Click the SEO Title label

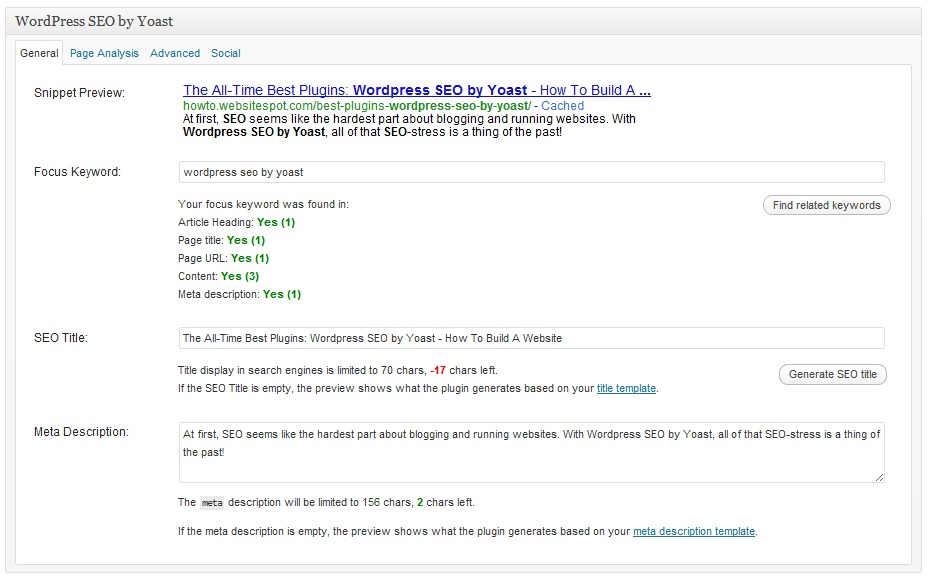pyautogui.click(x=60, y=338)
